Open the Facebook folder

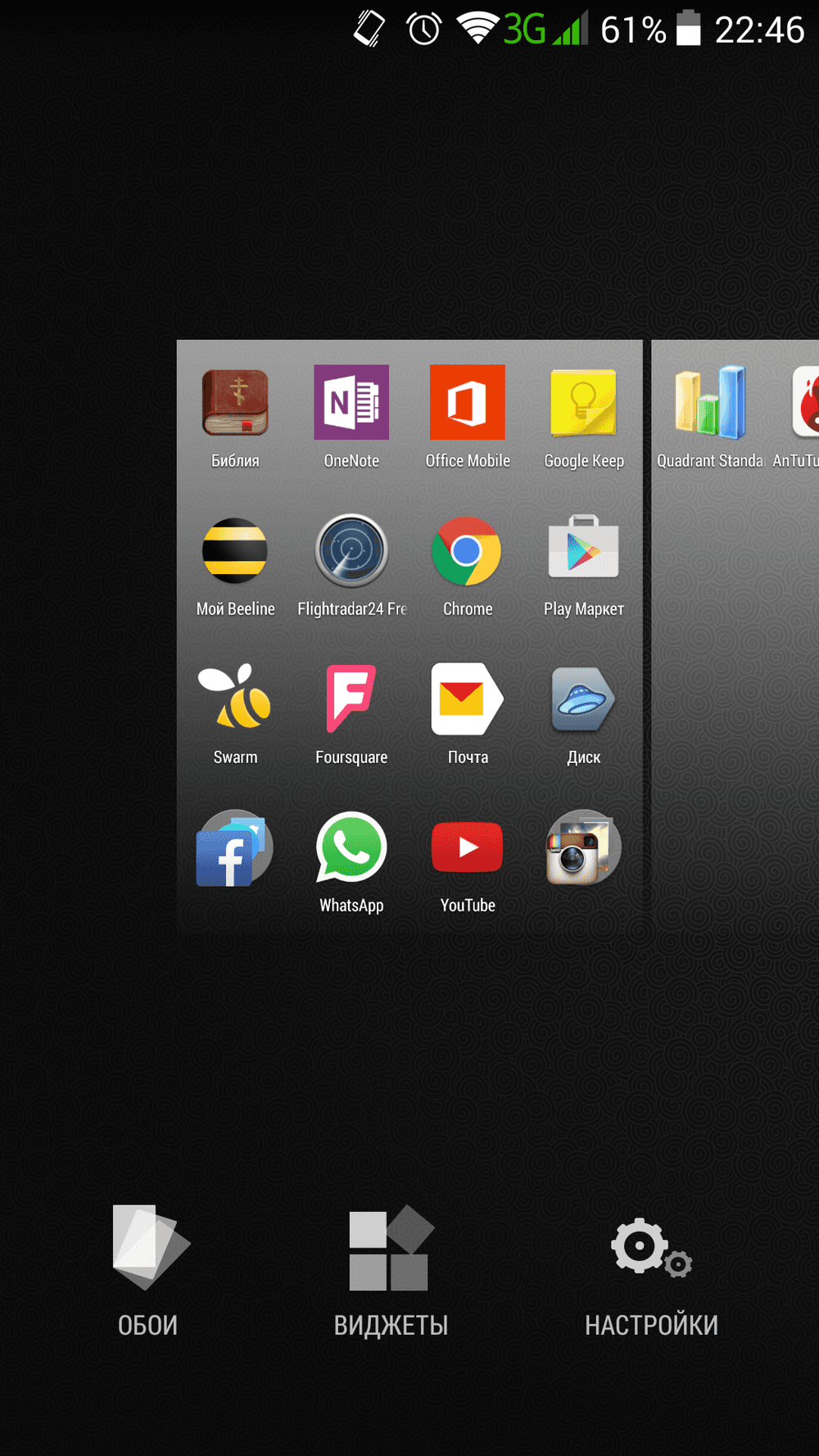[235, 848]
